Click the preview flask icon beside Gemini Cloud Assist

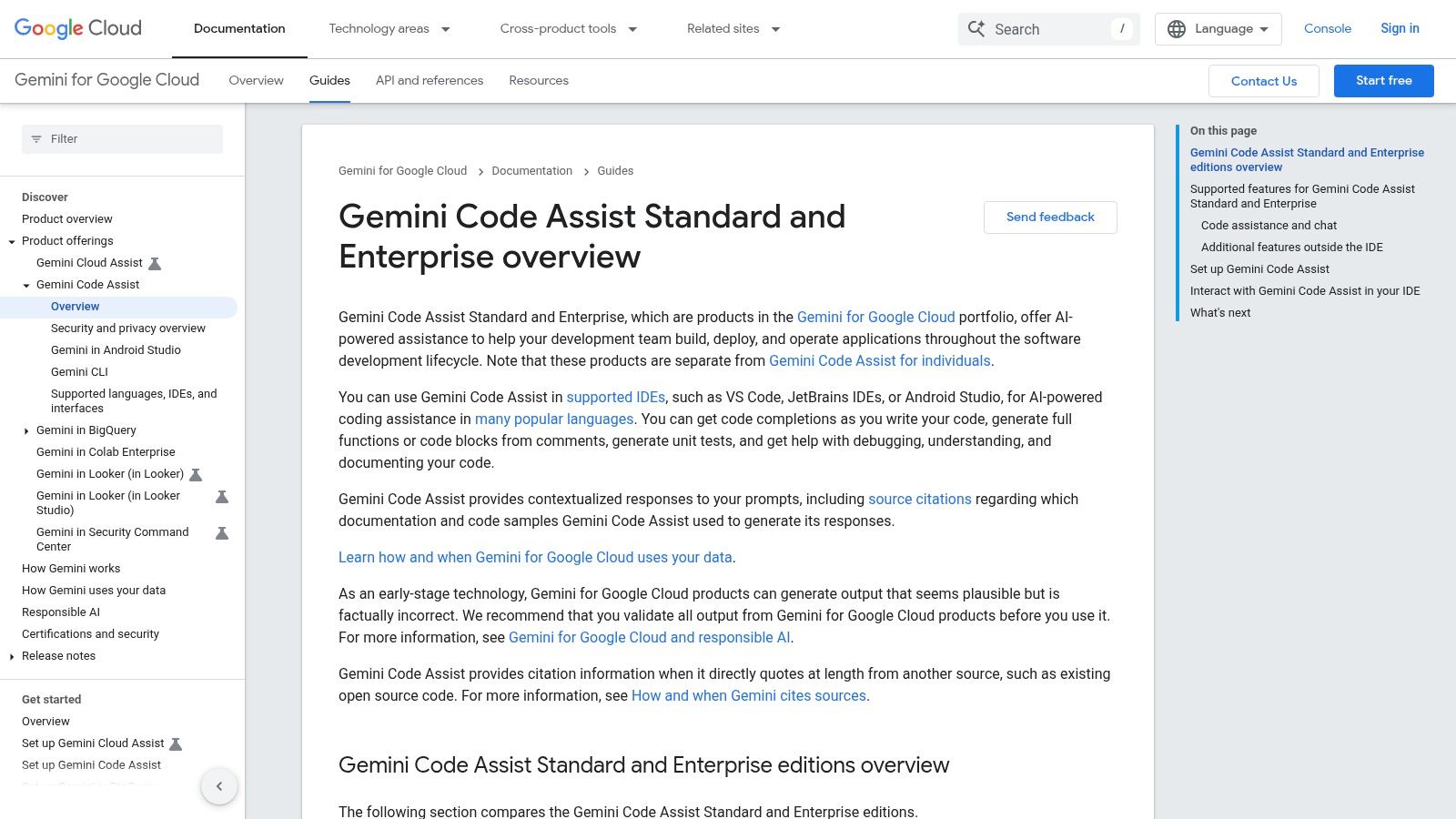[x=155, y=263]
